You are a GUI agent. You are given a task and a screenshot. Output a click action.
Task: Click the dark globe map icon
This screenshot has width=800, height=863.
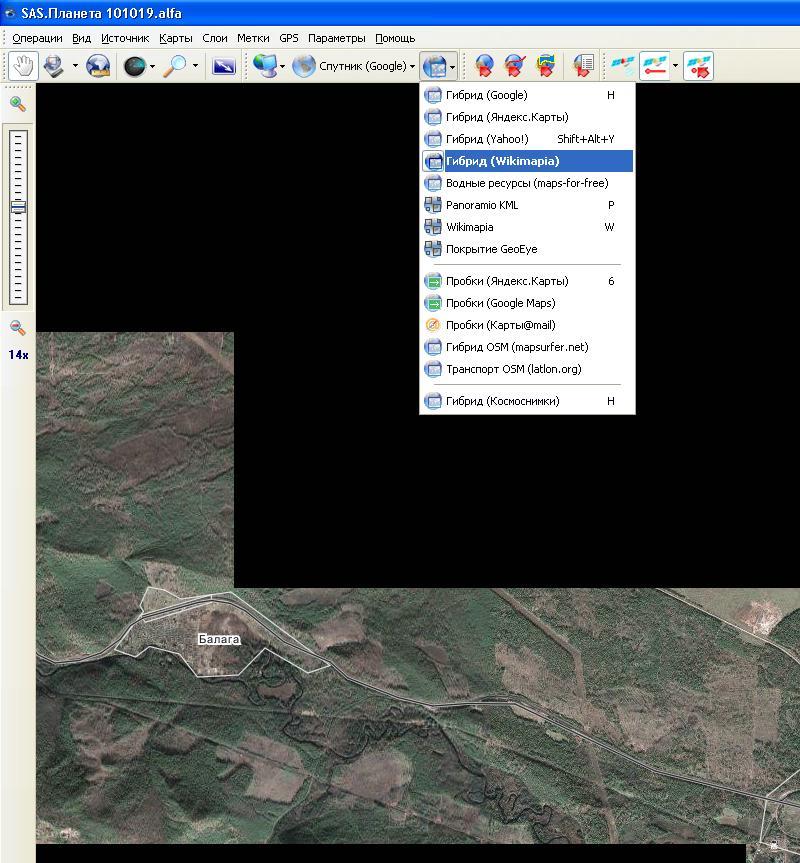click(133, 66)
